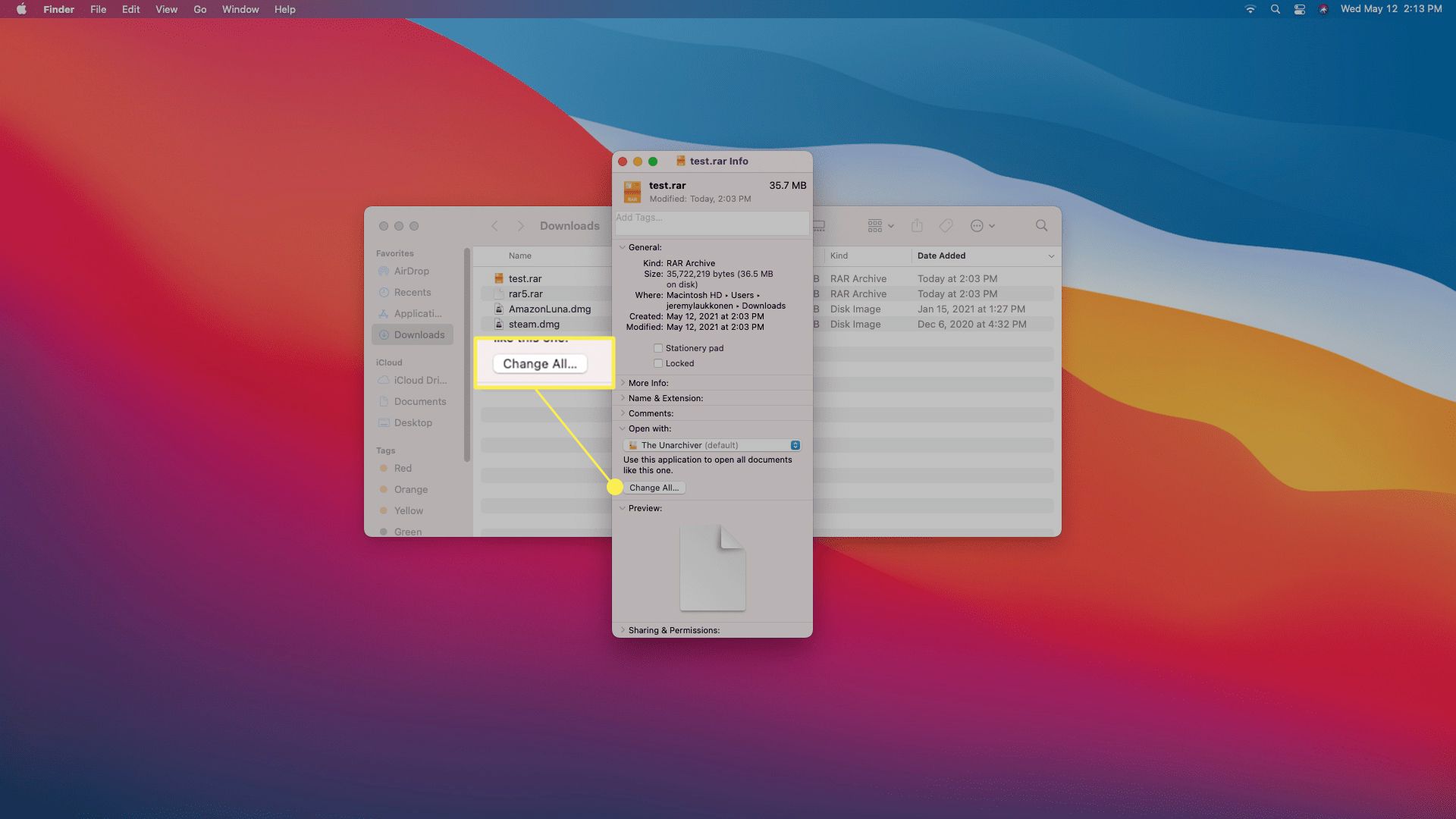This screenshot has height=819, width=1456.
Task: Click the generic file icon in Preview section
Action: (x=713, y=567)
